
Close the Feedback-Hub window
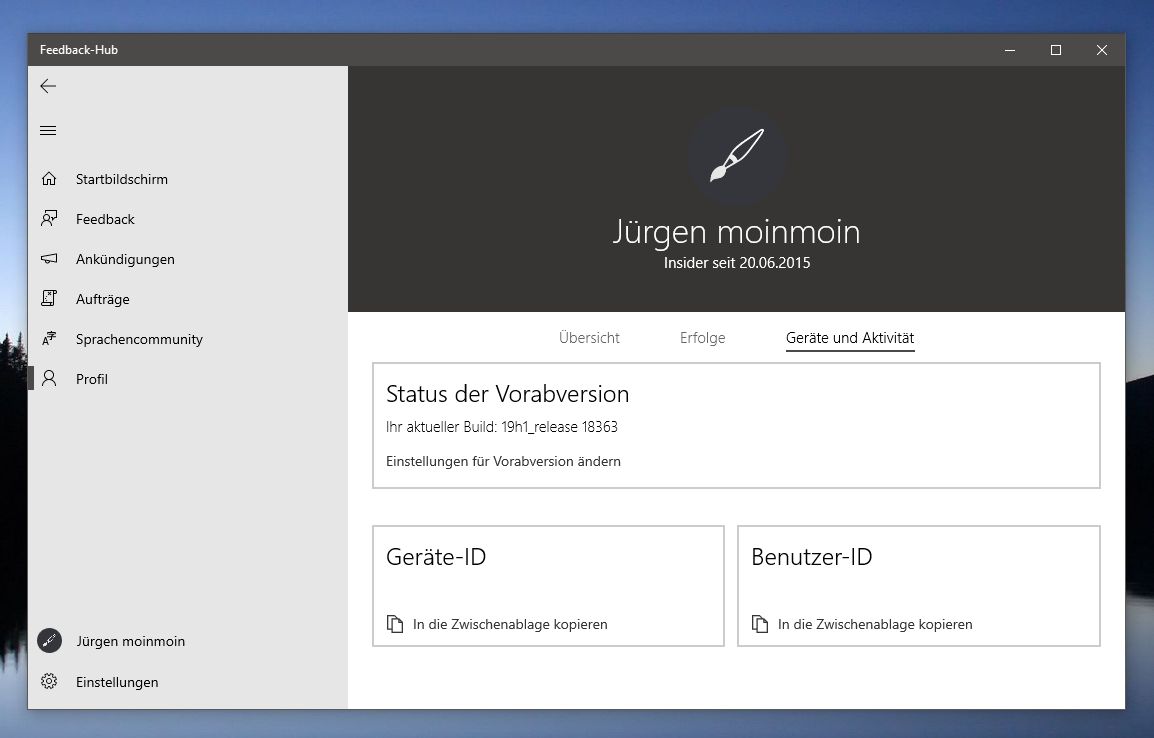pos(1102,50)
